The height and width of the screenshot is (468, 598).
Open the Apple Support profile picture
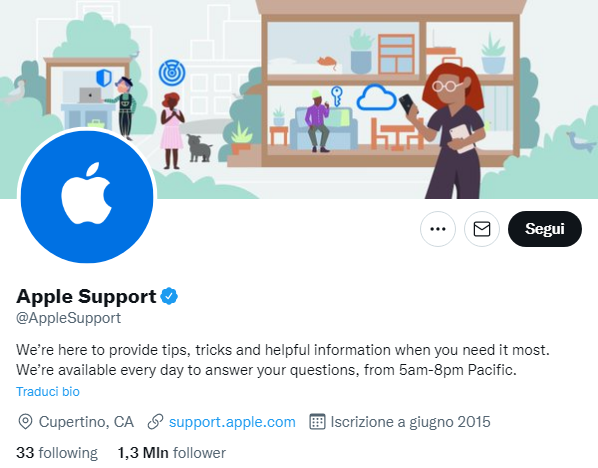[87, 197]
